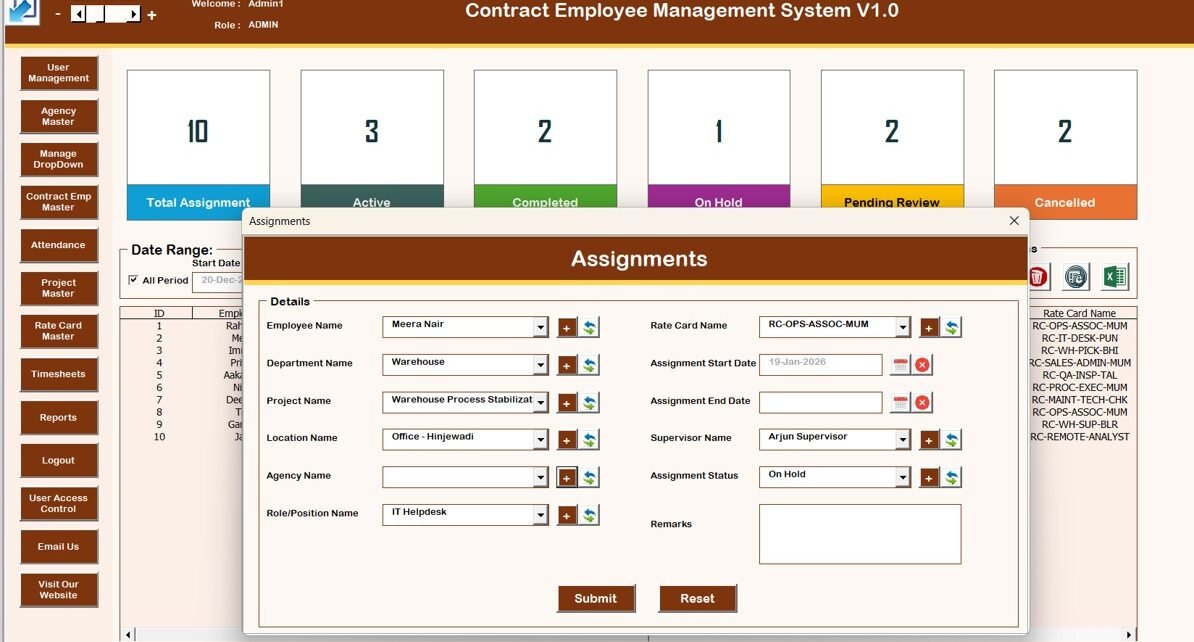Reset the assignment form
Screen dimensions: 1194x642
pyautogui.click(x=697, y=598)
